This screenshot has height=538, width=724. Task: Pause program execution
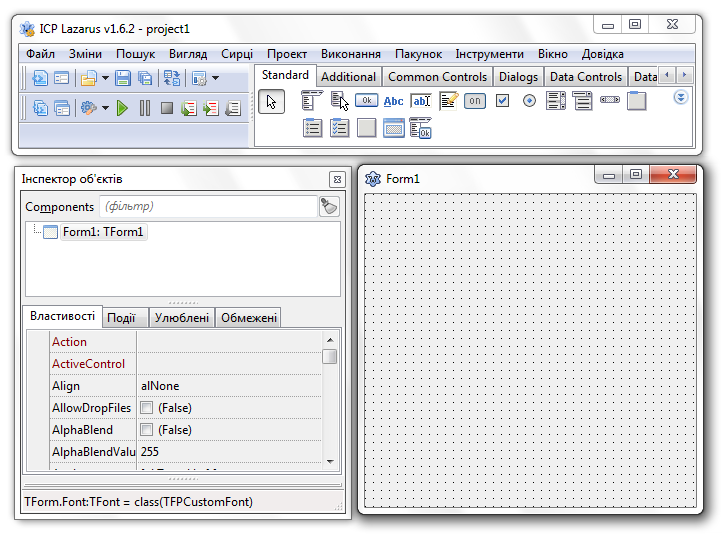pyautogui.click(x=145, y=109)
